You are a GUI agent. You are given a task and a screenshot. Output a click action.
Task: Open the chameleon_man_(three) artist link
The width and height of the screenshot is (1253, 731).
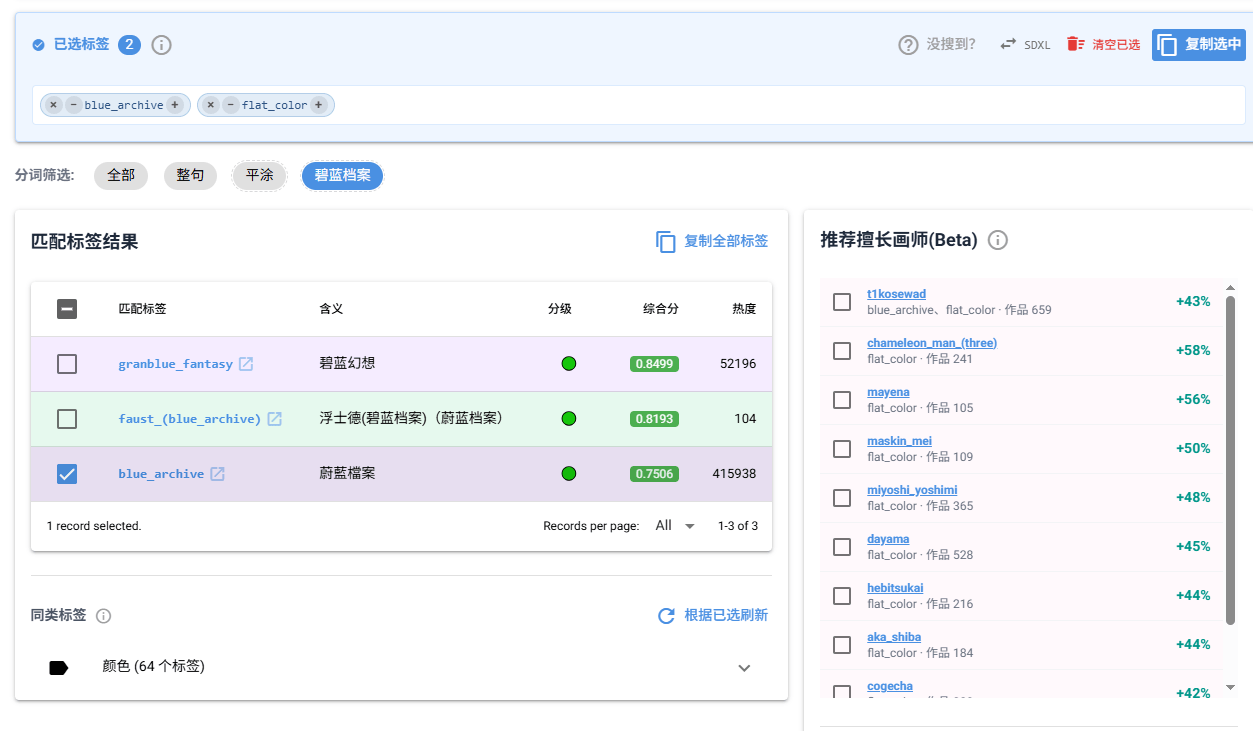932,343
